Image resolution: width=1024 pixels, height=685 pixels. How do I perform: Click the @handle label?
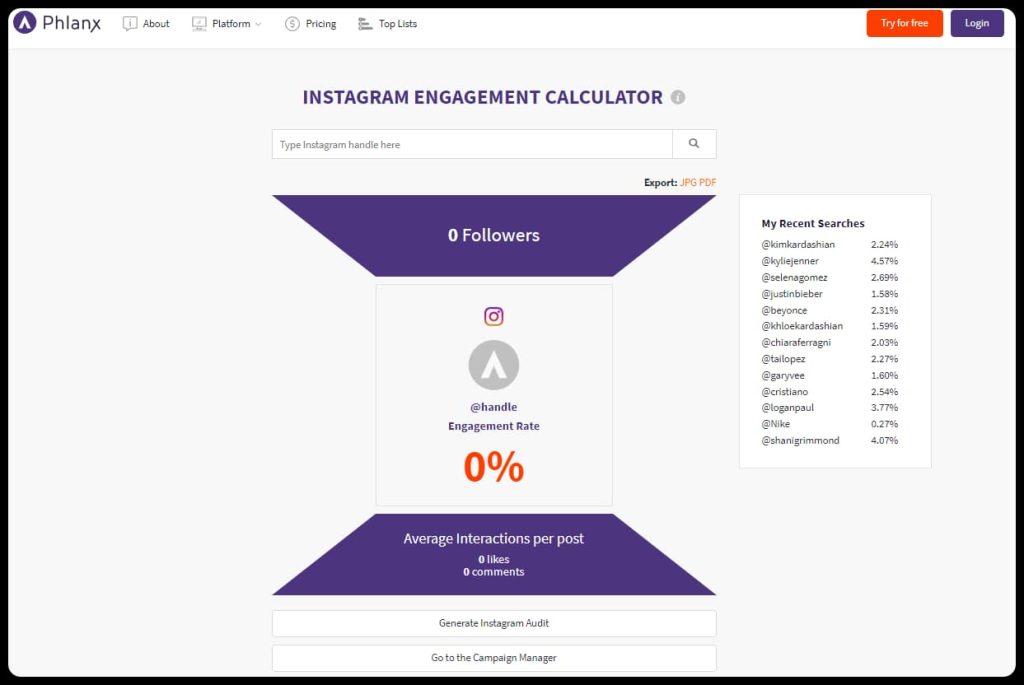(494, 407)
